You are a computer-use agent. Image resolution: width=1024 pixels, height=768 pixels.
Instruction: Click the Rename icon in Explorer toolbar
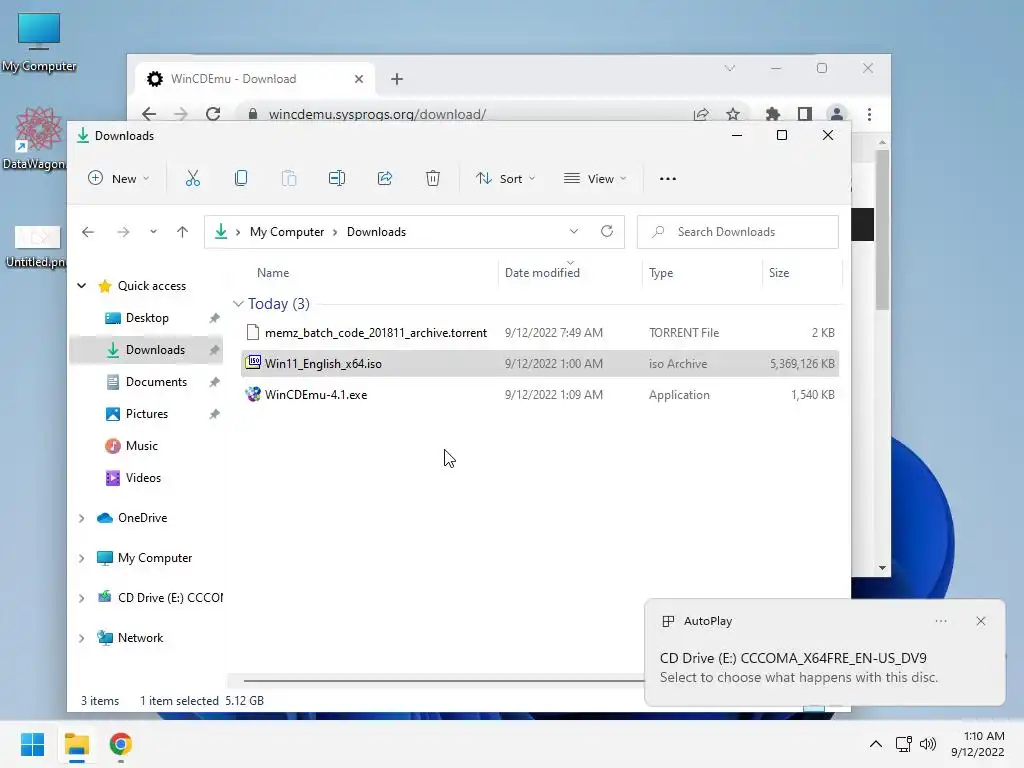(x=337, y=178)
